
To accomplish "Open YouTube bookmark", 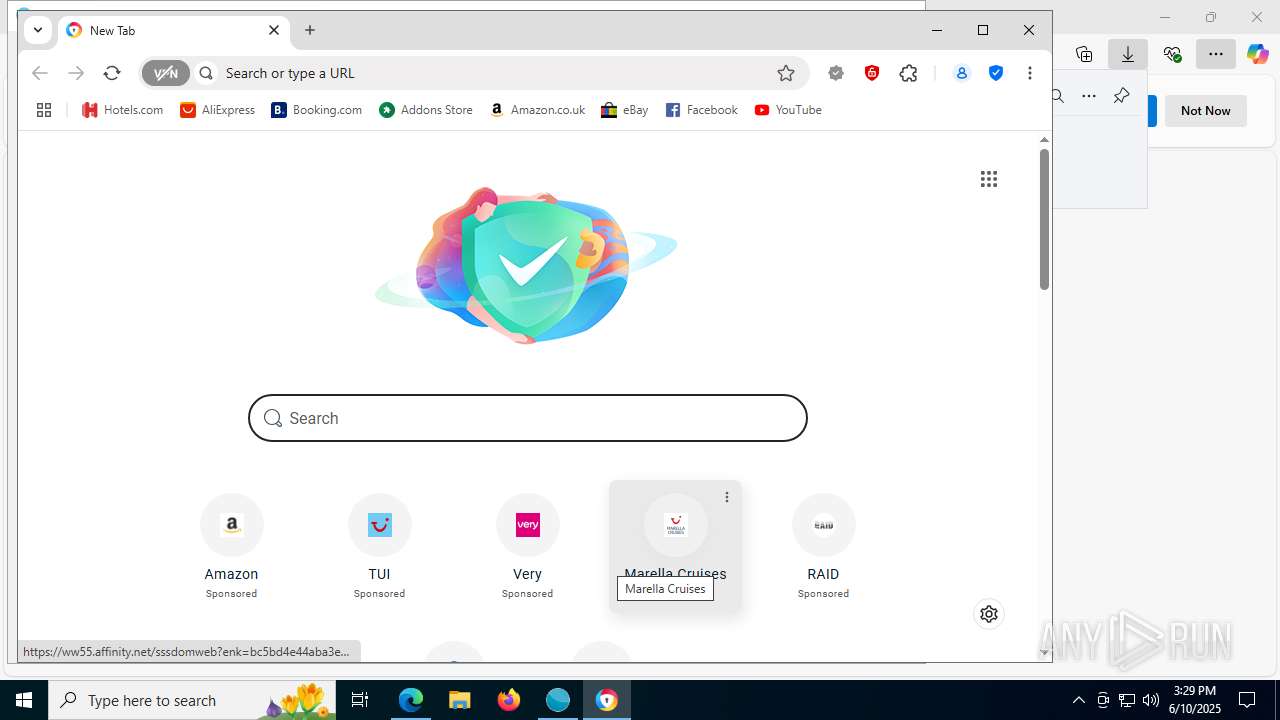I will point(788,110).
